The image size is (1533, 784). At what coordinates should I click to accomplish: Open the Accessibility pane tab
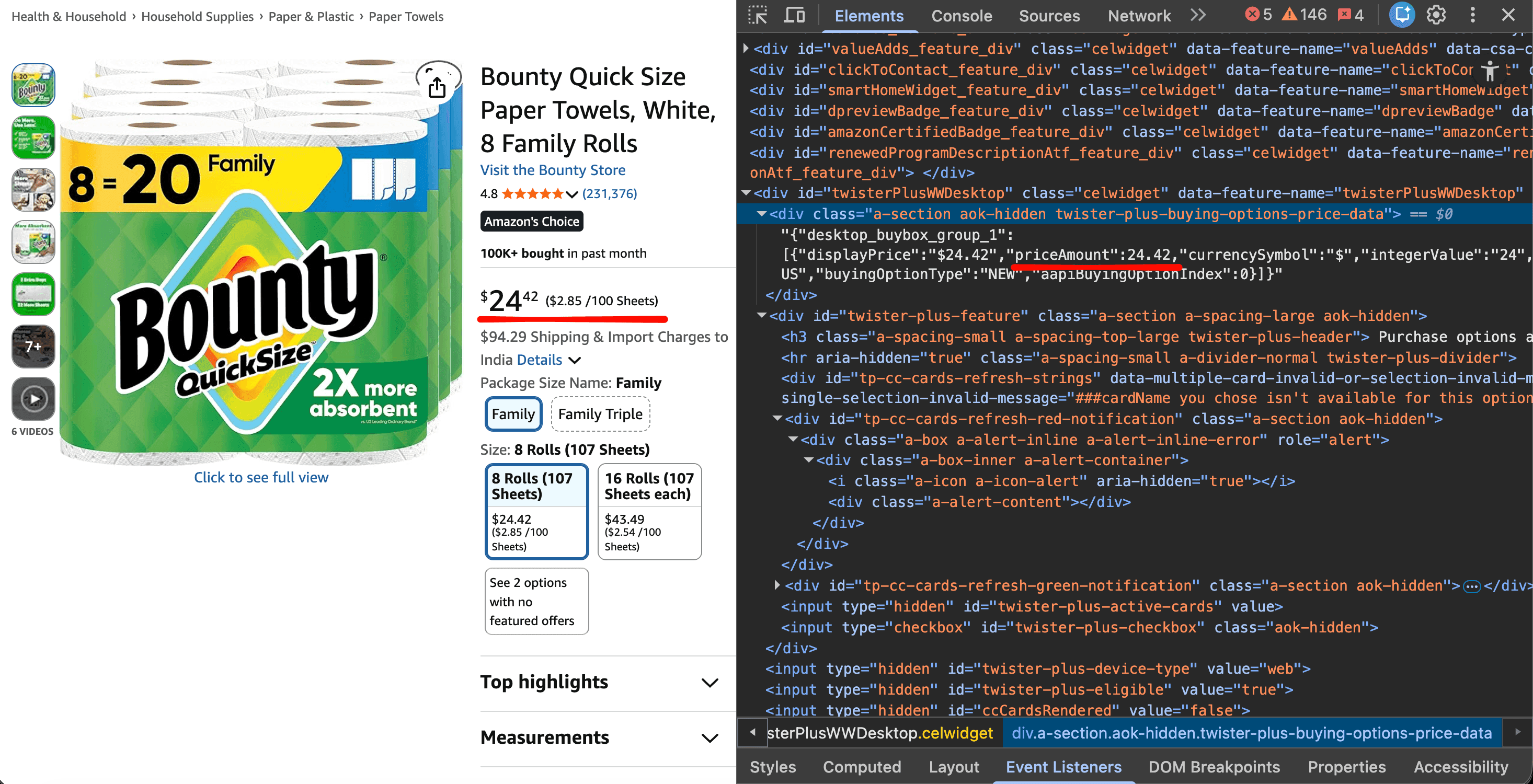[x=1461, y=767]
